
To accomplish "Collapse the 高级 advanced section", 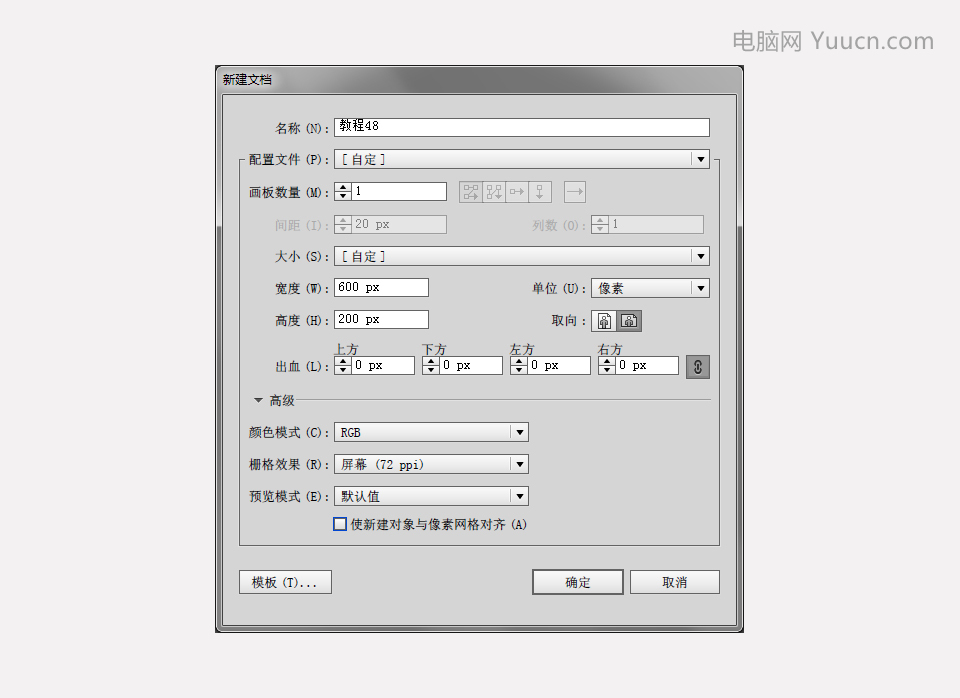I will click(259, 401).
